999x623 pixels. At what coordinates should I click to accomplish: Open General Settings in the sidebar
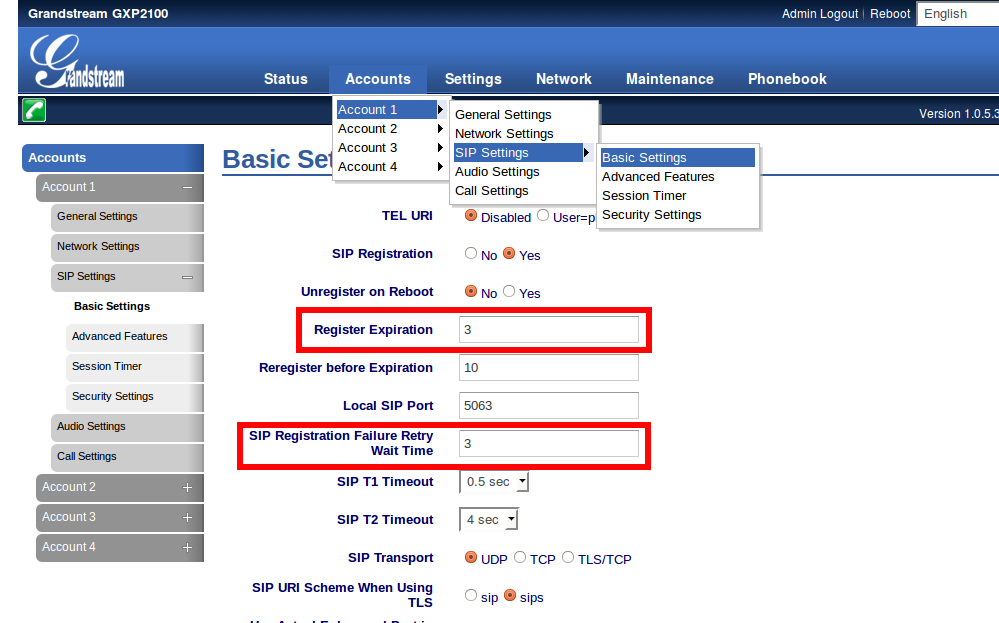click(x=127, y=217)
